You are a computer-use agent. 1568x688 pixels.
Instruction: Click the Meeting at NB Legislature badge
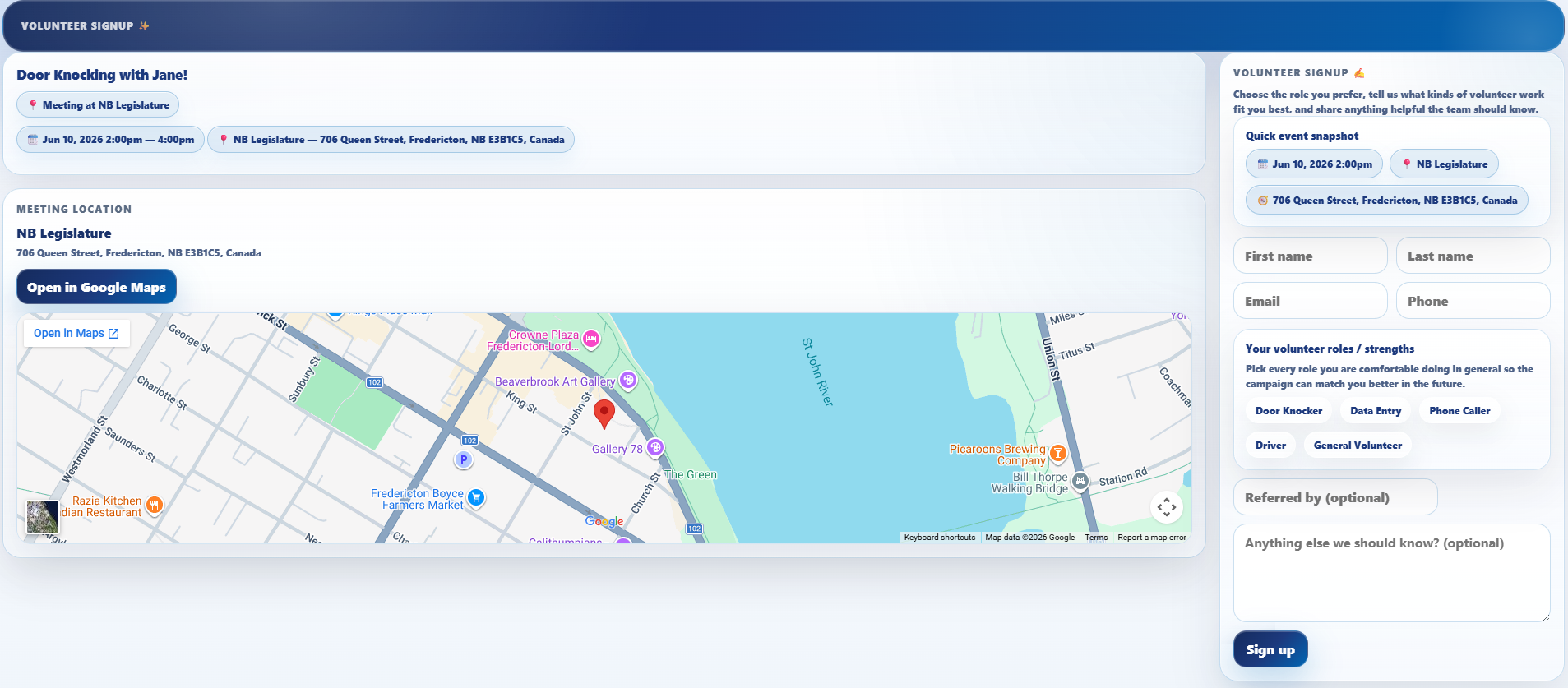pos(98,105)
